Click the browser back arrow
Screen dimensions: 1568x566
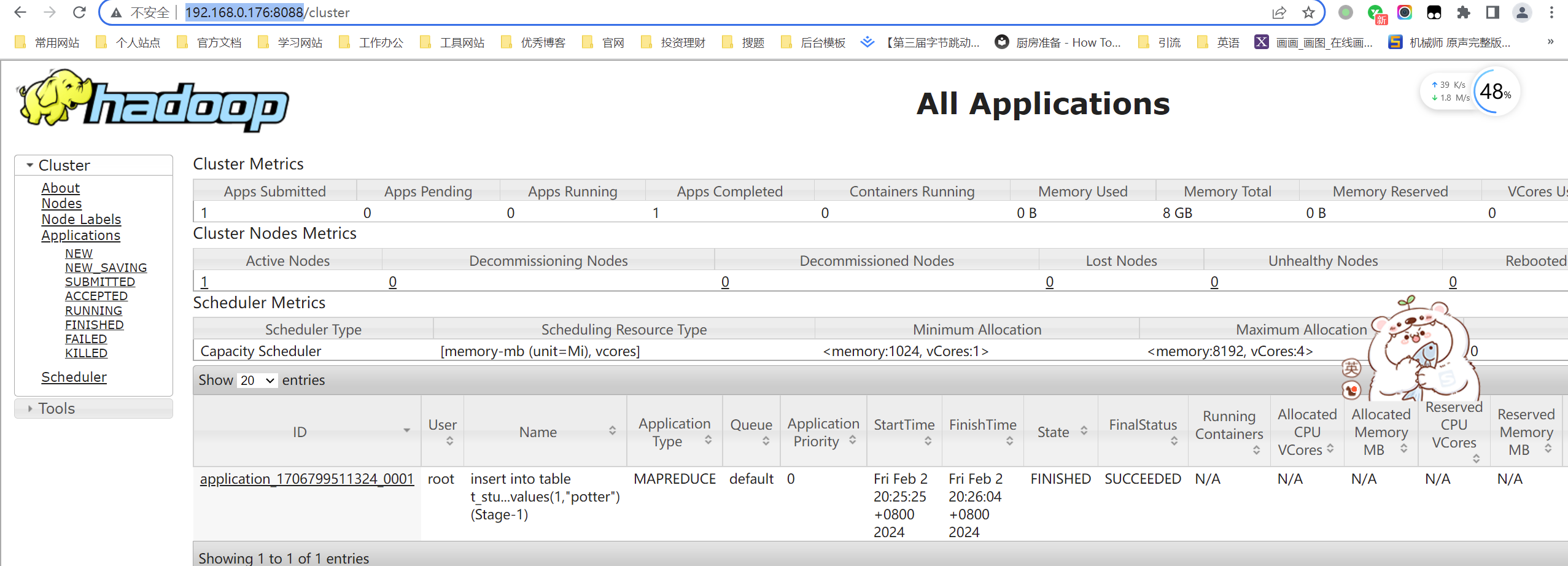[20, 12]
